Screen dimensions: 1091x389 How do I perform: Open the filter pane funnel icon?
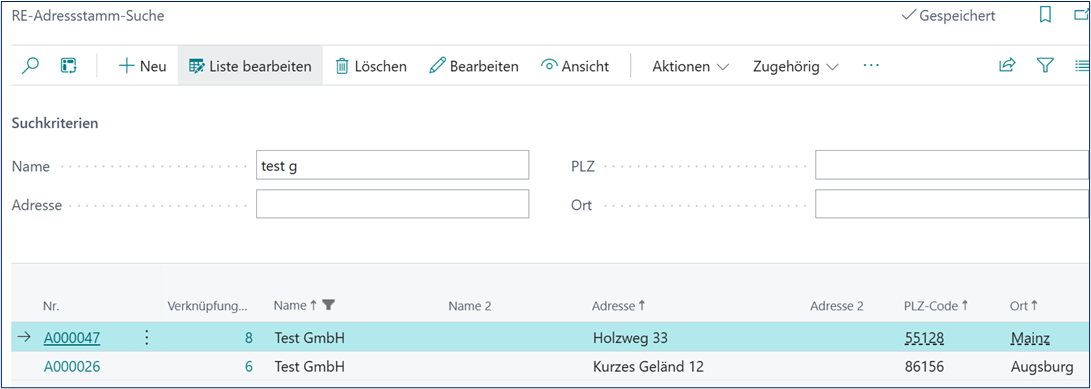pyautogui.click(x=1044, y=65)
